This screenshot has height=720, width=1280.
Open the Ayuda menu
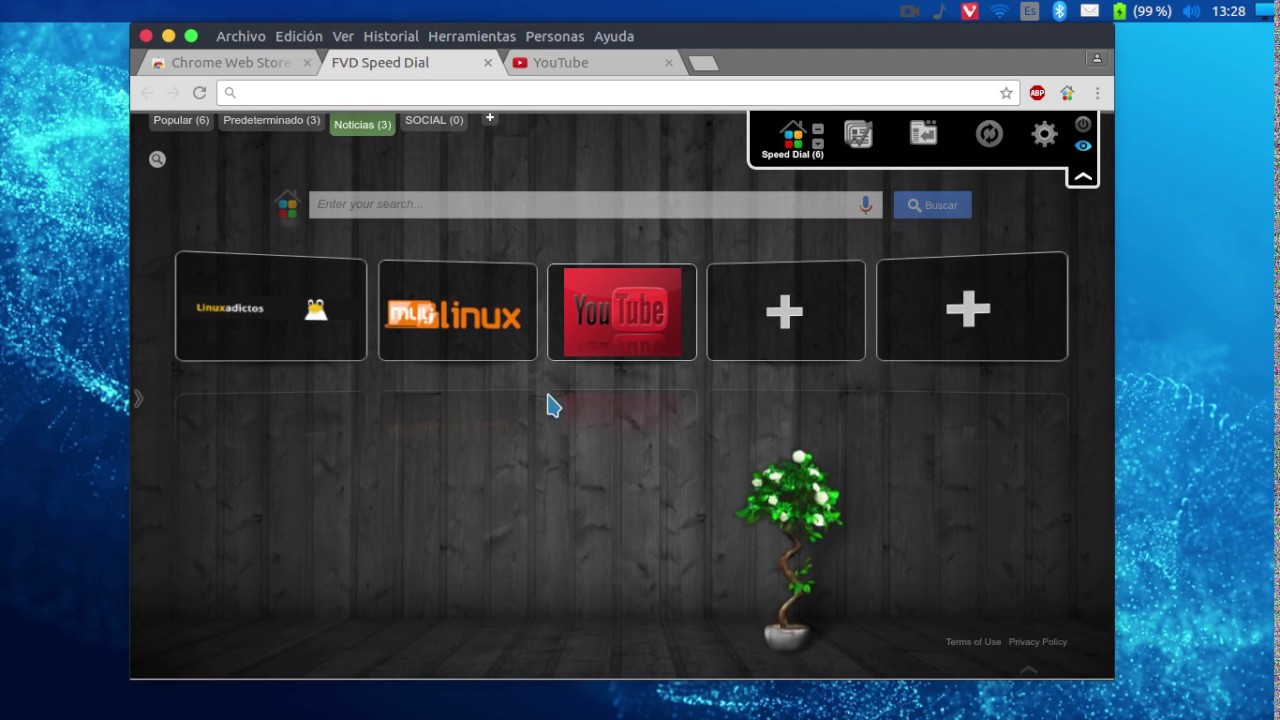(x=614, y=36)
